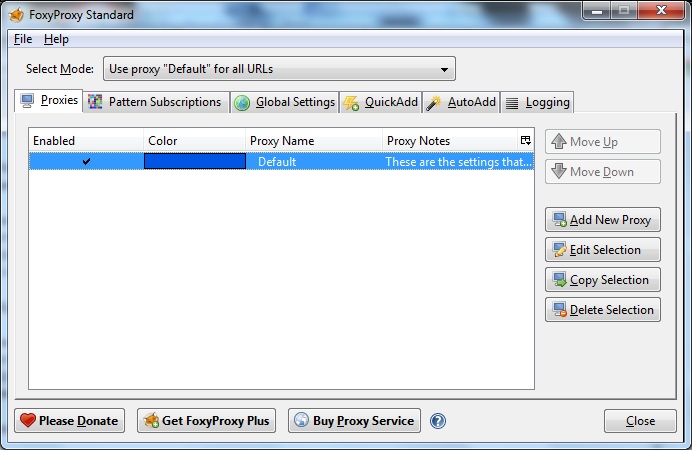Click the Buy Proxy Service button

354,420
